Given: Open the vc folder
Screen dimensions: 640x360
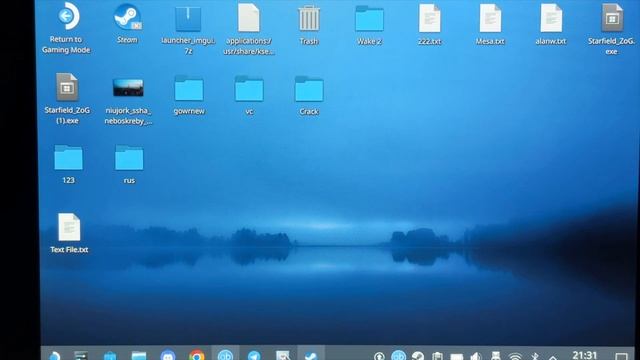Looking at the screenshot, I should point(249,95).
